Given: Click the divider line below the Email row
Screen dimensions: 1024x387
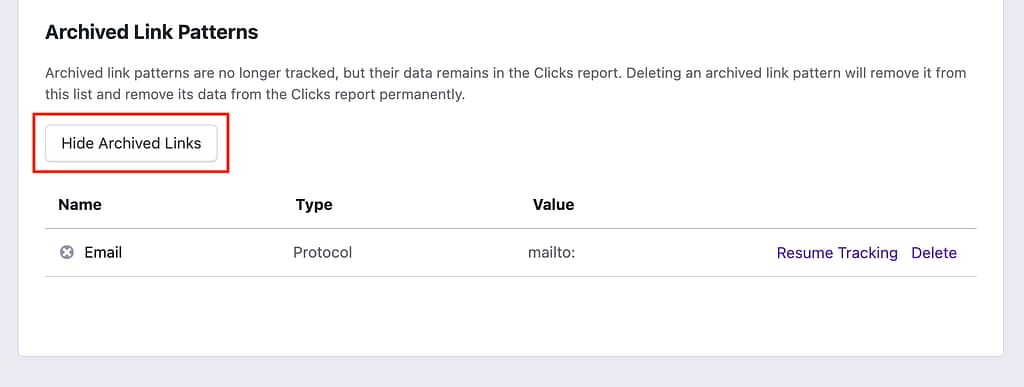Looking at the screenshot, I should pos(511,276).
